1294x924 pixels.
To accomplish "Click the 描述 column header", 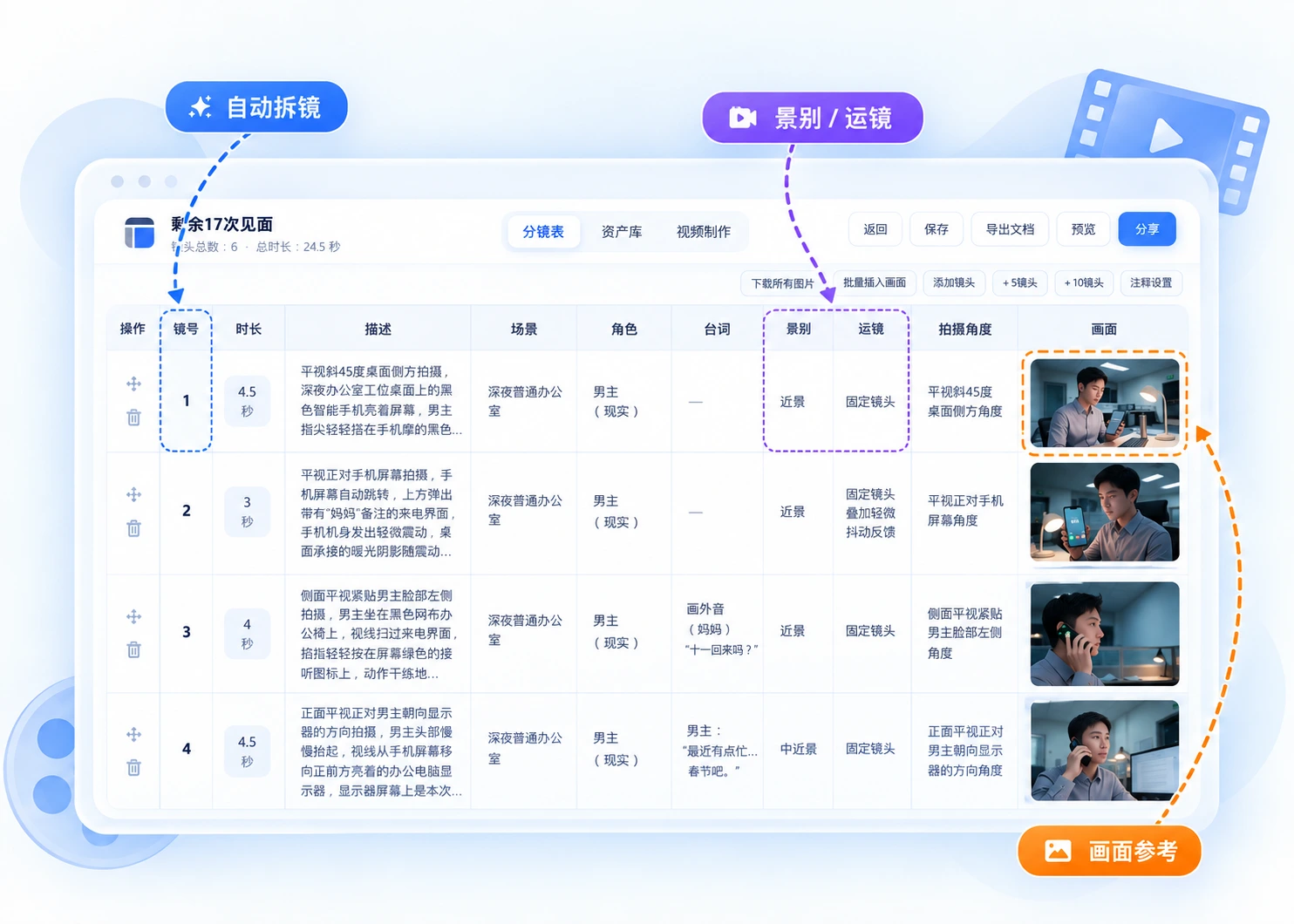I will (378, 329).
